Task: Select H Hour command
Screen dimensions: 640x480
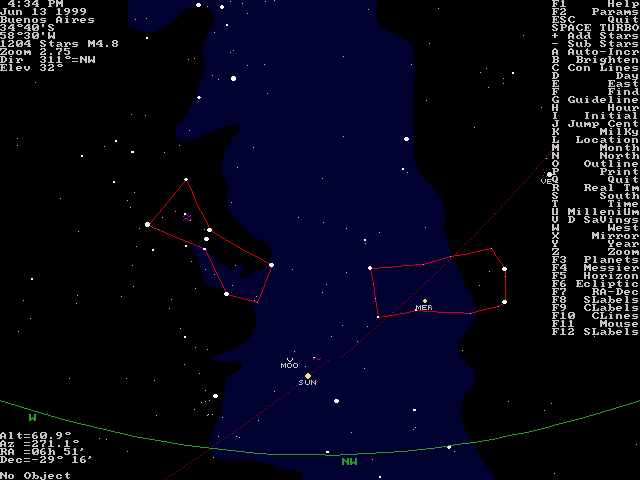Action: tap(596, 108)
